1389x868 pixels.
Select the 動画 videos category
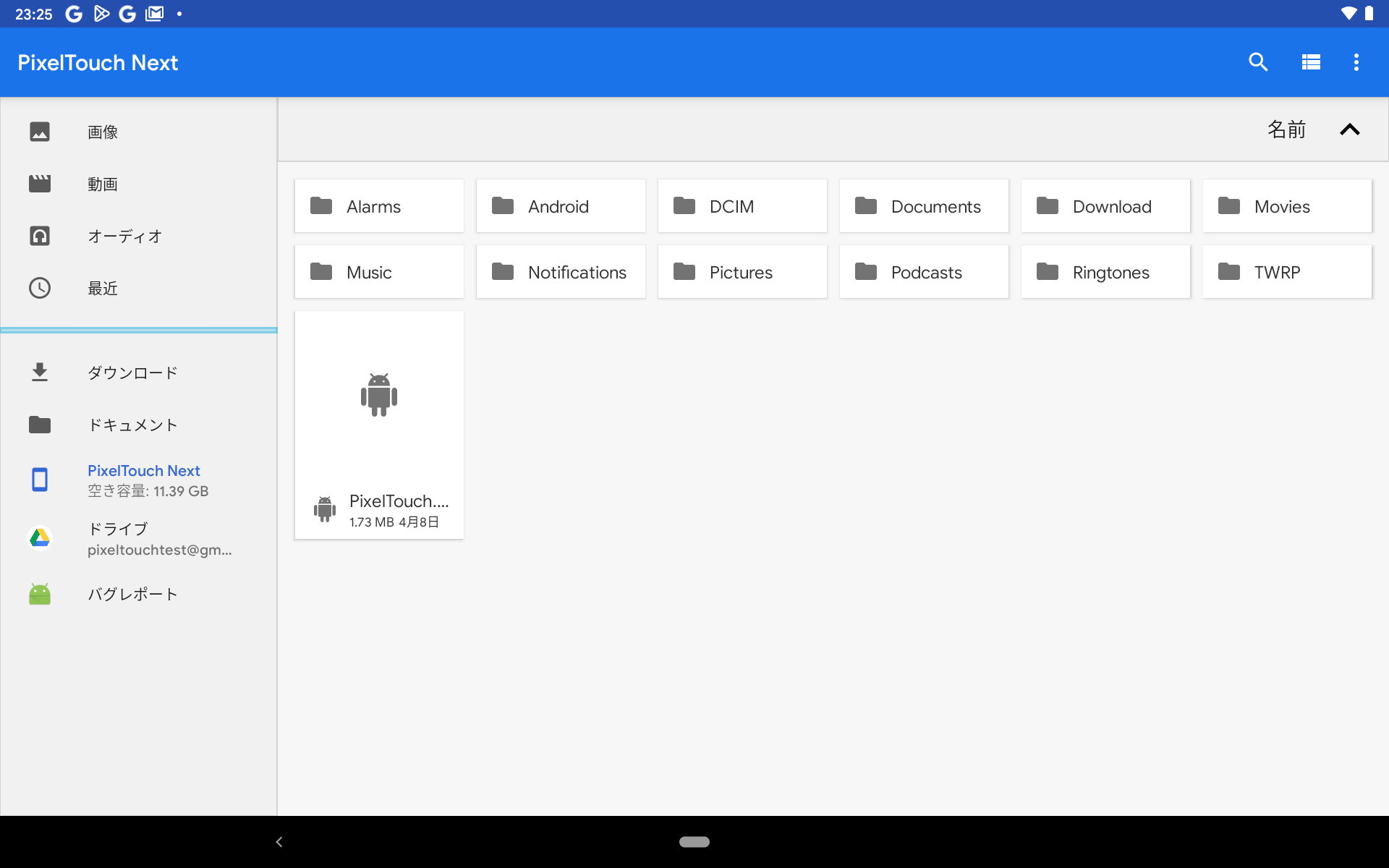[x=103, y=184]
